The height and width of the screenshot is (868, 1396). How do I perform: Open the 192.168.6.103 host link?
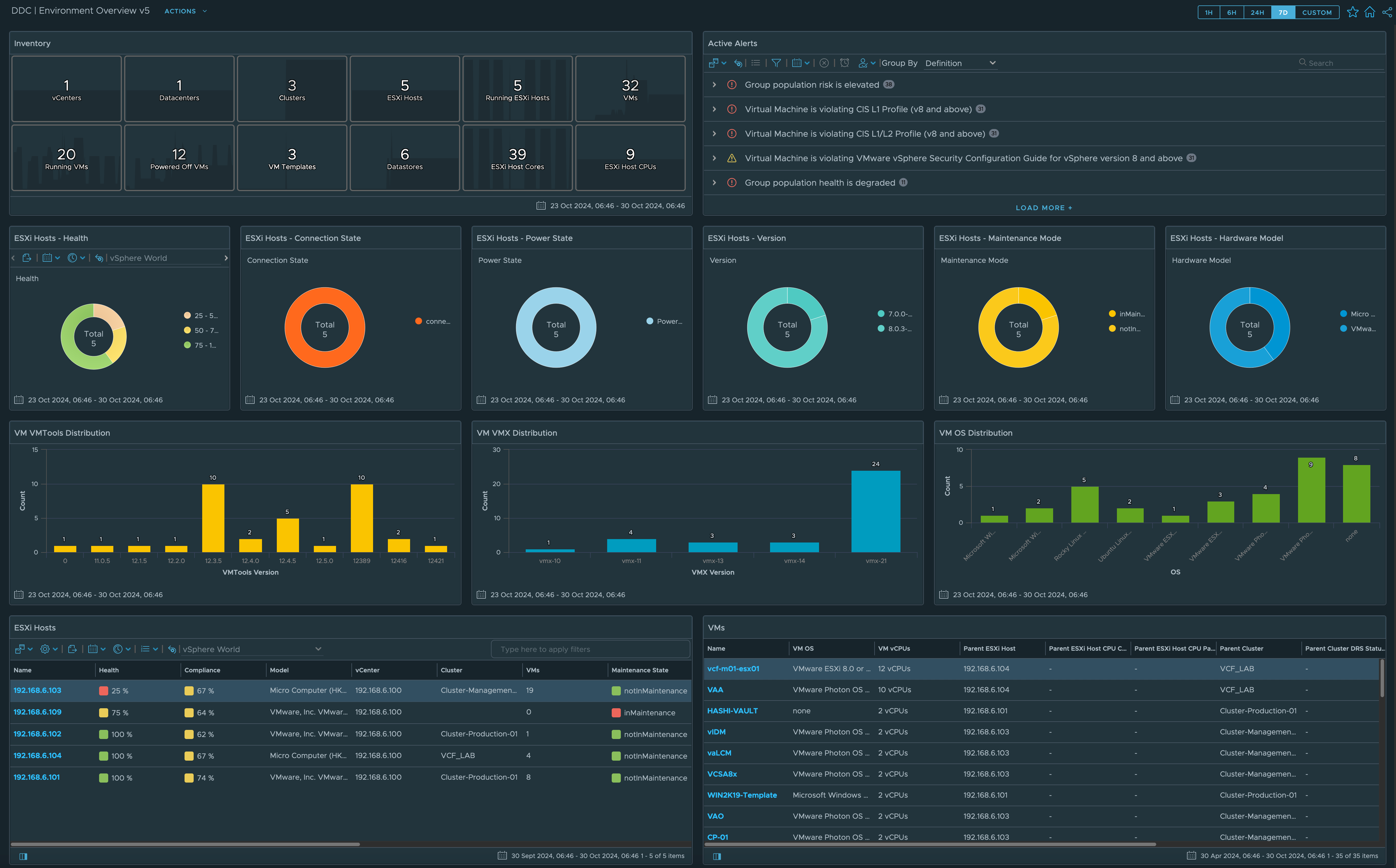37,691
